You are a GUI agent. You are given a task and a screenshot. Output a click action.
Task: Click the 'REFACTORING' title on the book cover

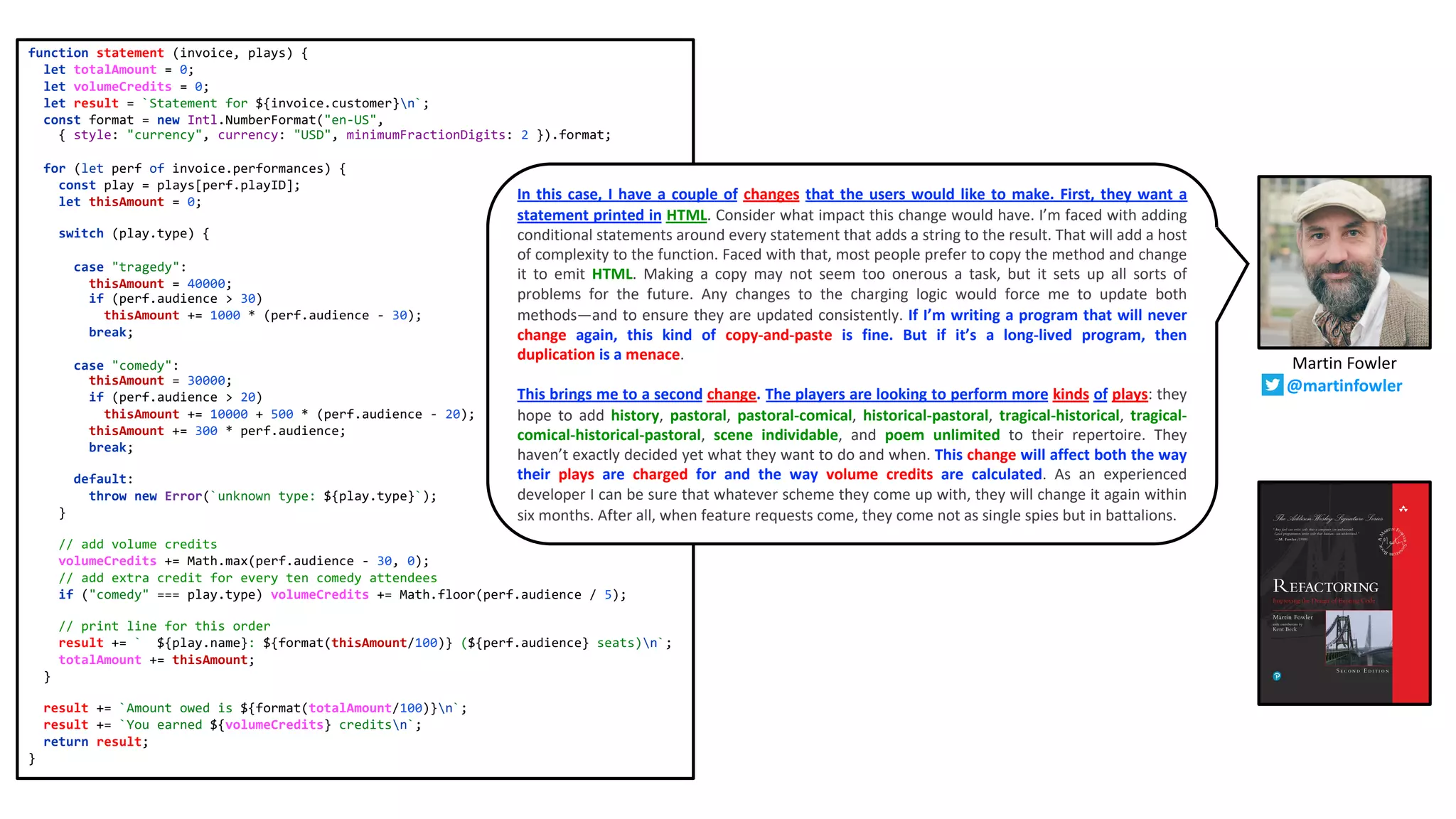point(1325,587)
